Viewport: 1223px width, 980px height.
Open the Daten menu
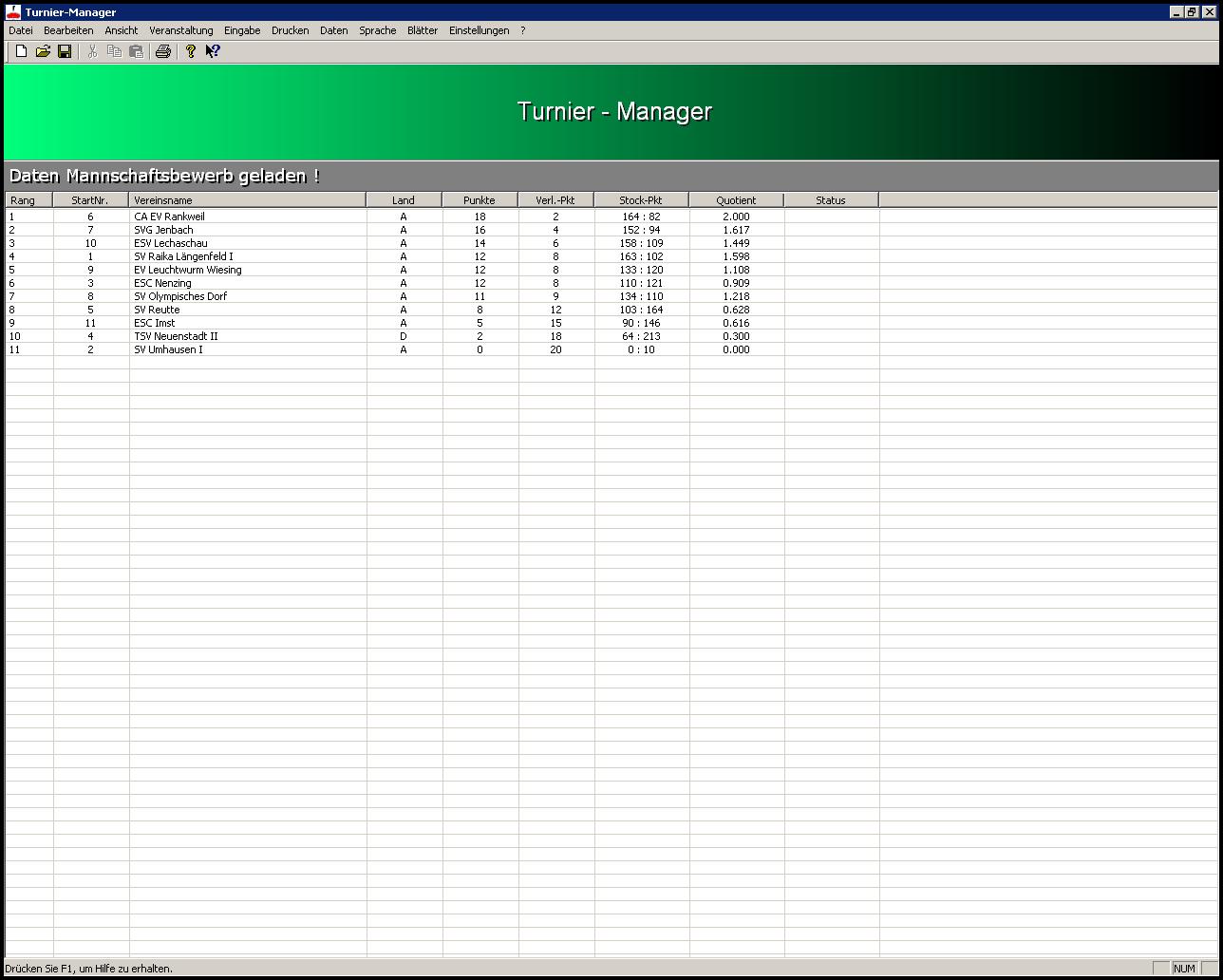(x=334, y=30)
